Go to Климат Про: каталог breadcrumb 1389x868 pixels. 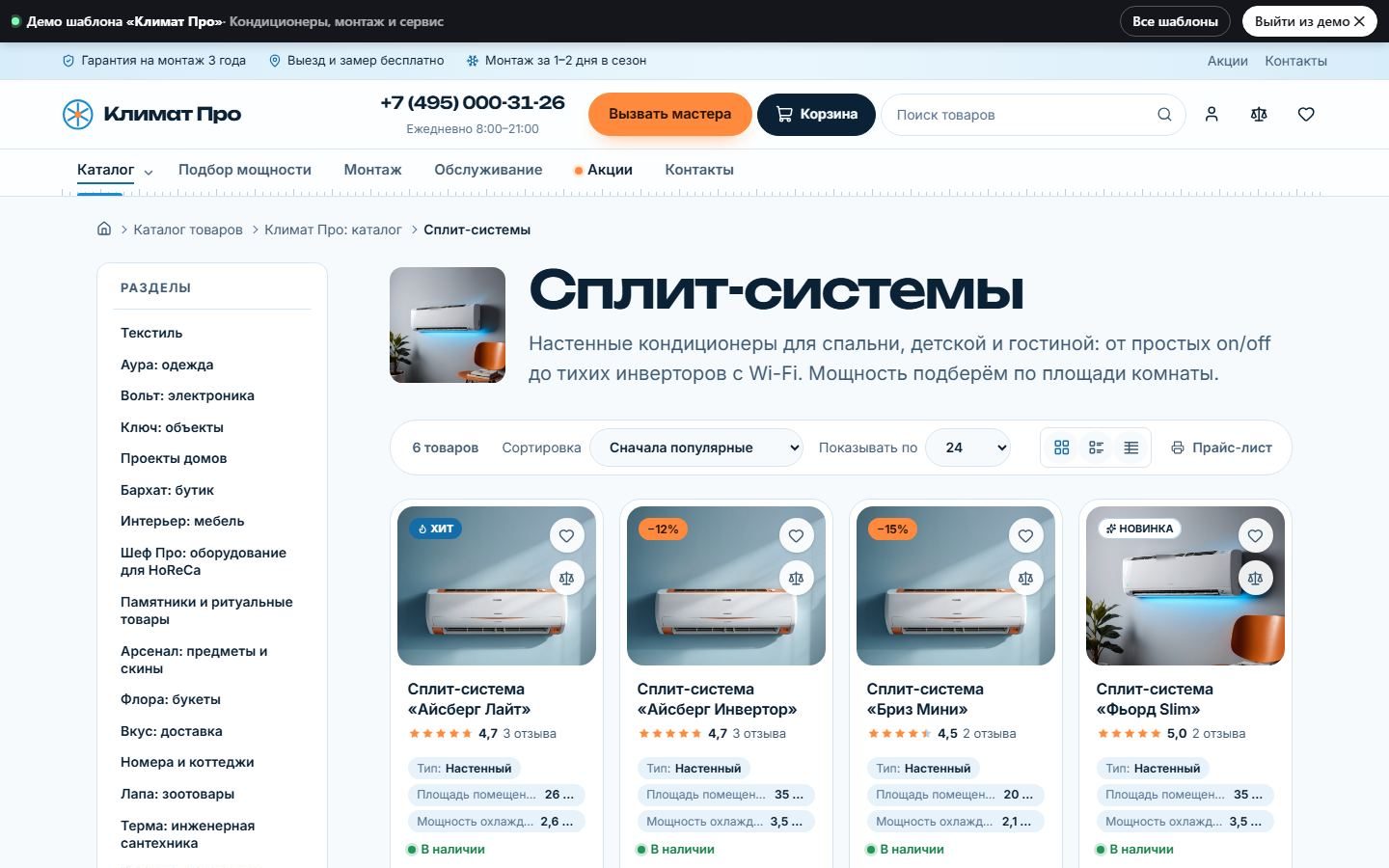pyautogui.click(x=333, y=230)
